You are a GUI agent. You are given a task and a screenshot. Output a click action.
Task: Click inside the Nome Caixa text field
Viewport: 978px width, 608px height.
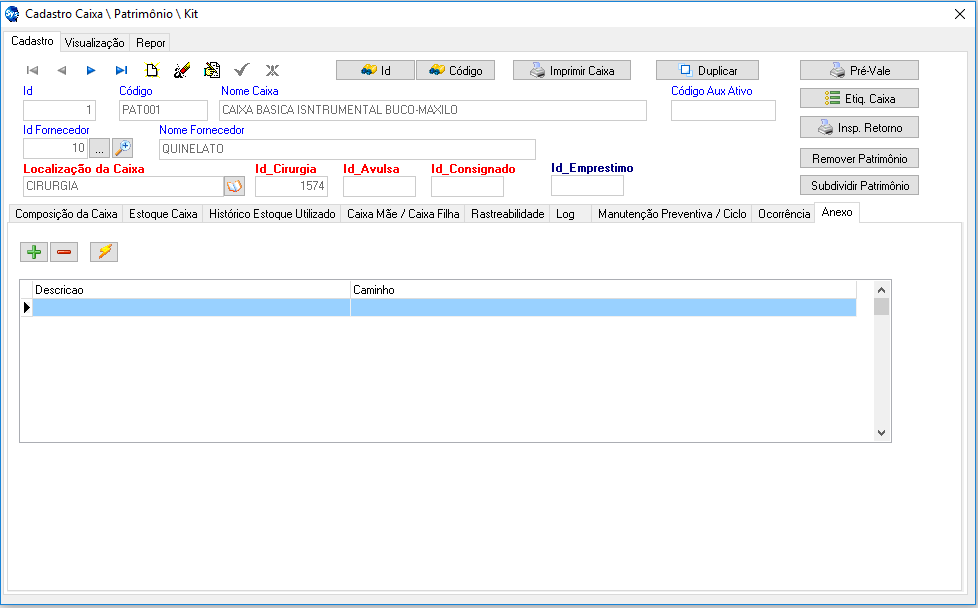tap(432, 111)
